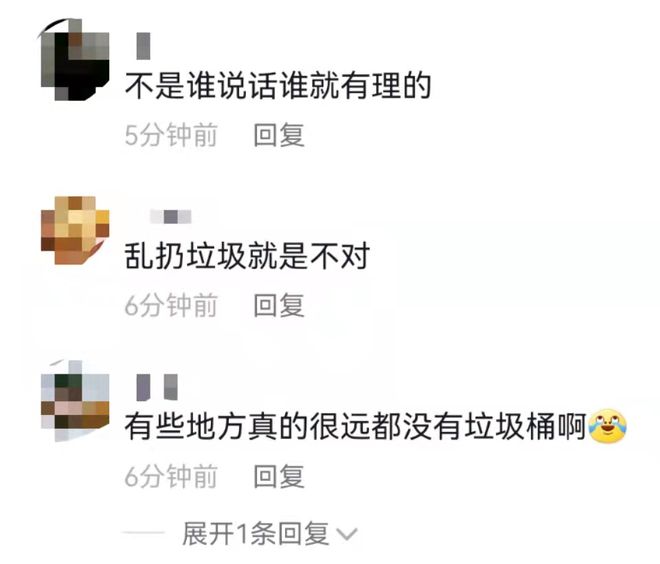This screenshot has height=564, width=660.
Task: Reply to the comment about no trash cans
Action: click(x=279, y=476)
